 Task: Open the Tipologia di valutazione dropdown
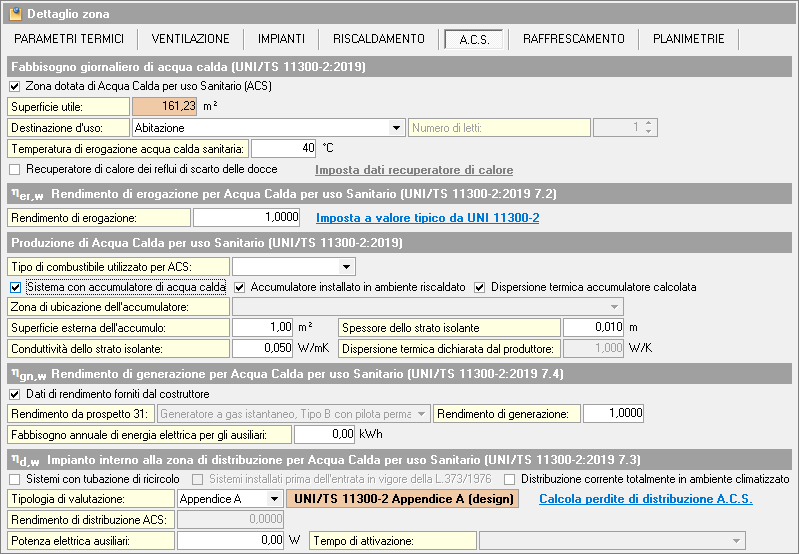273,499
